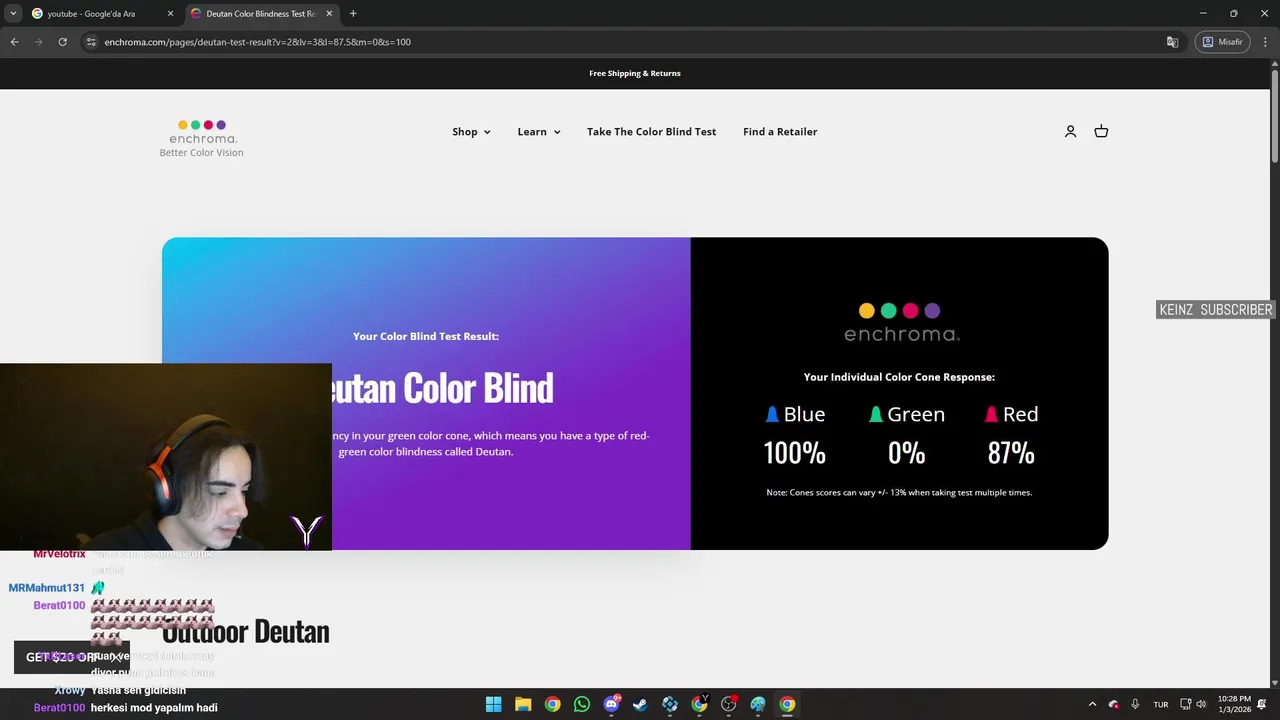Viewport: 1280px width, 720px height.
Task: Open the Windows Start menu
Action: pyautogui.click(x=493, y=704)
